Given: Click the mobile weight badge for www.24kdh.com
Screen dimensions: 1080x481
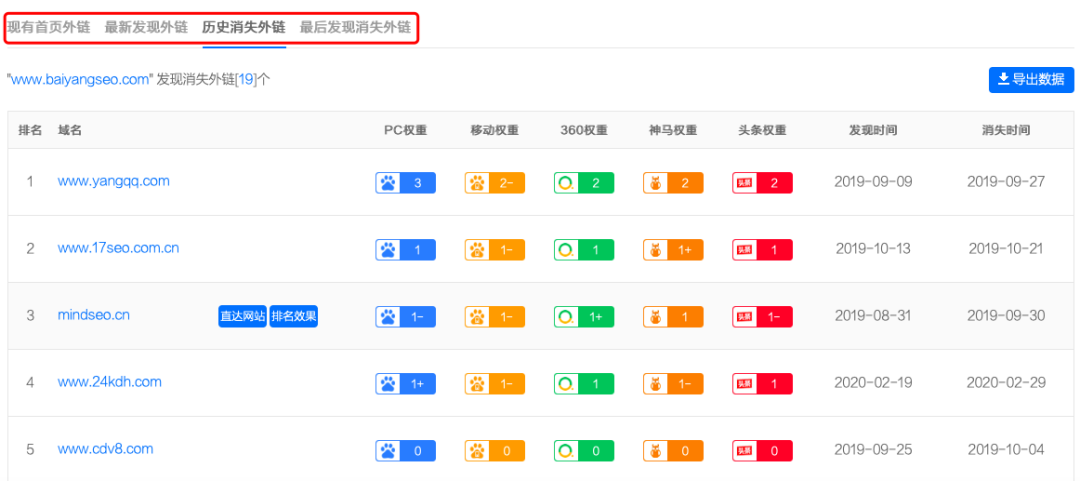Looking at the screenshot, I should 495,384.
